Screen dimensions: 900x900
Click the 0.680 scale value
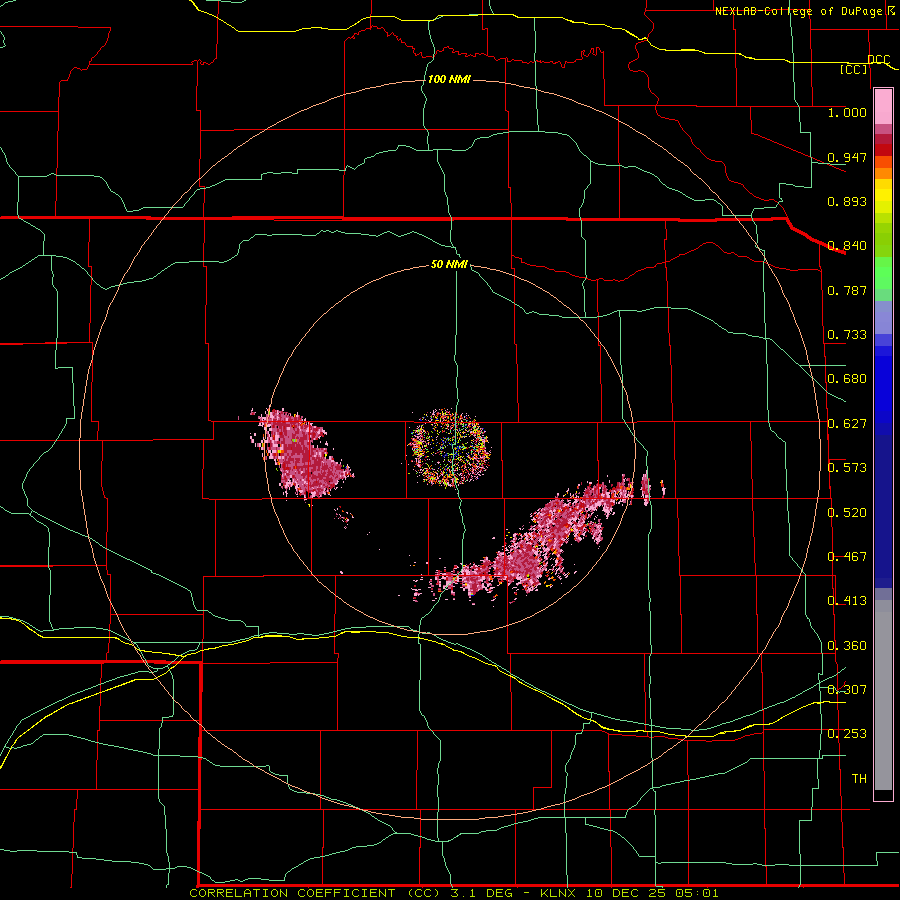(847, 379)
